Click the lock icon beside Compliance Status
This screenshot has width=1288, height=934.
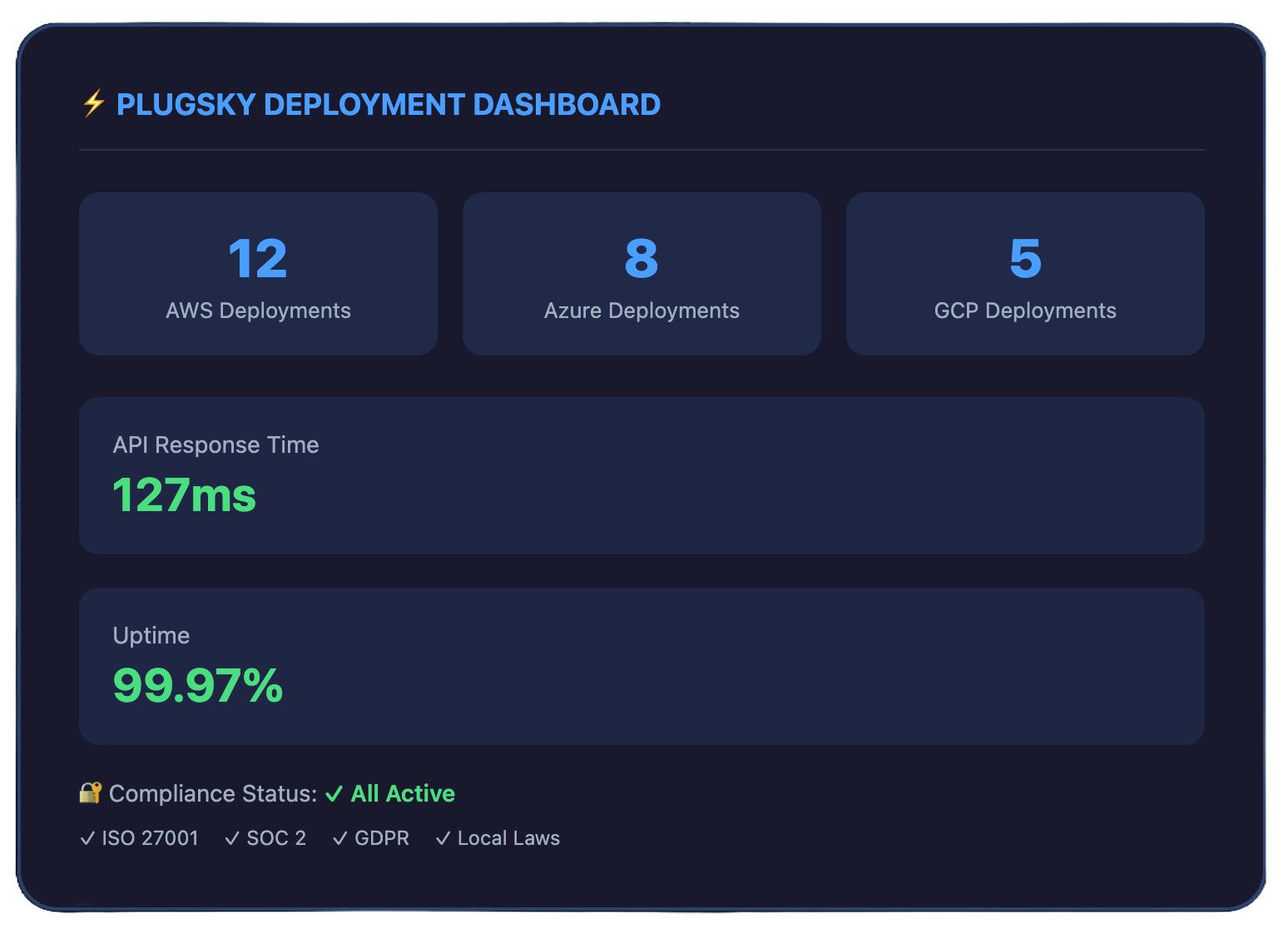90,792
